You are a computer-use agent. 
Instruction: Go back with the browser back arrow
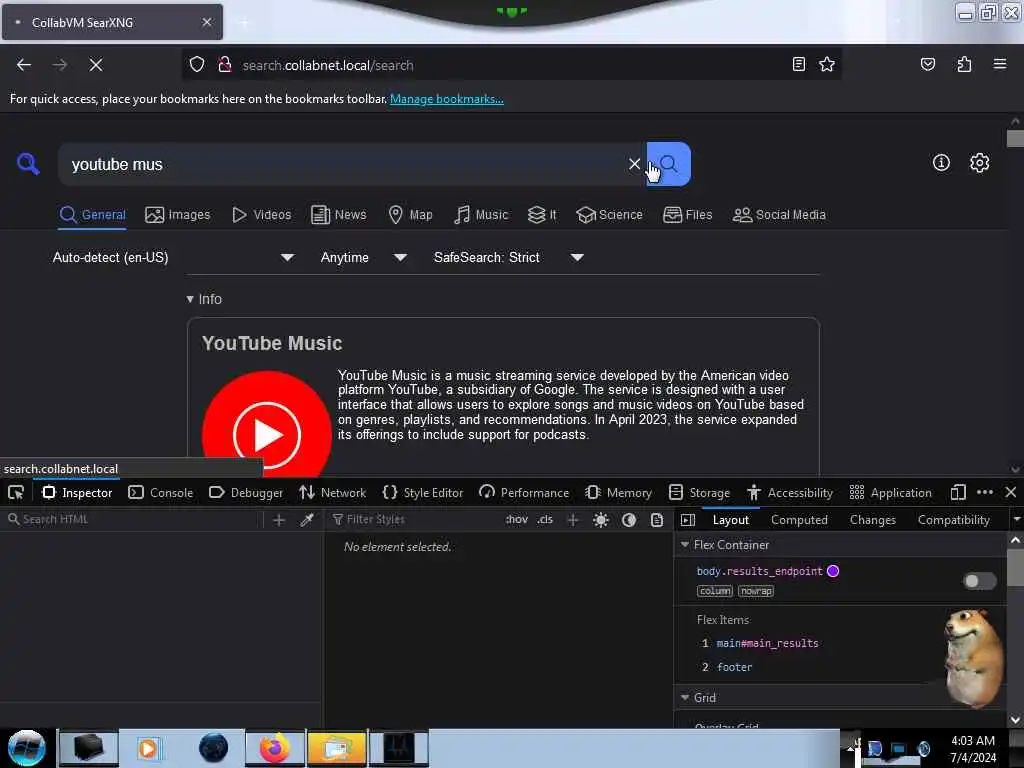point(24,65)
